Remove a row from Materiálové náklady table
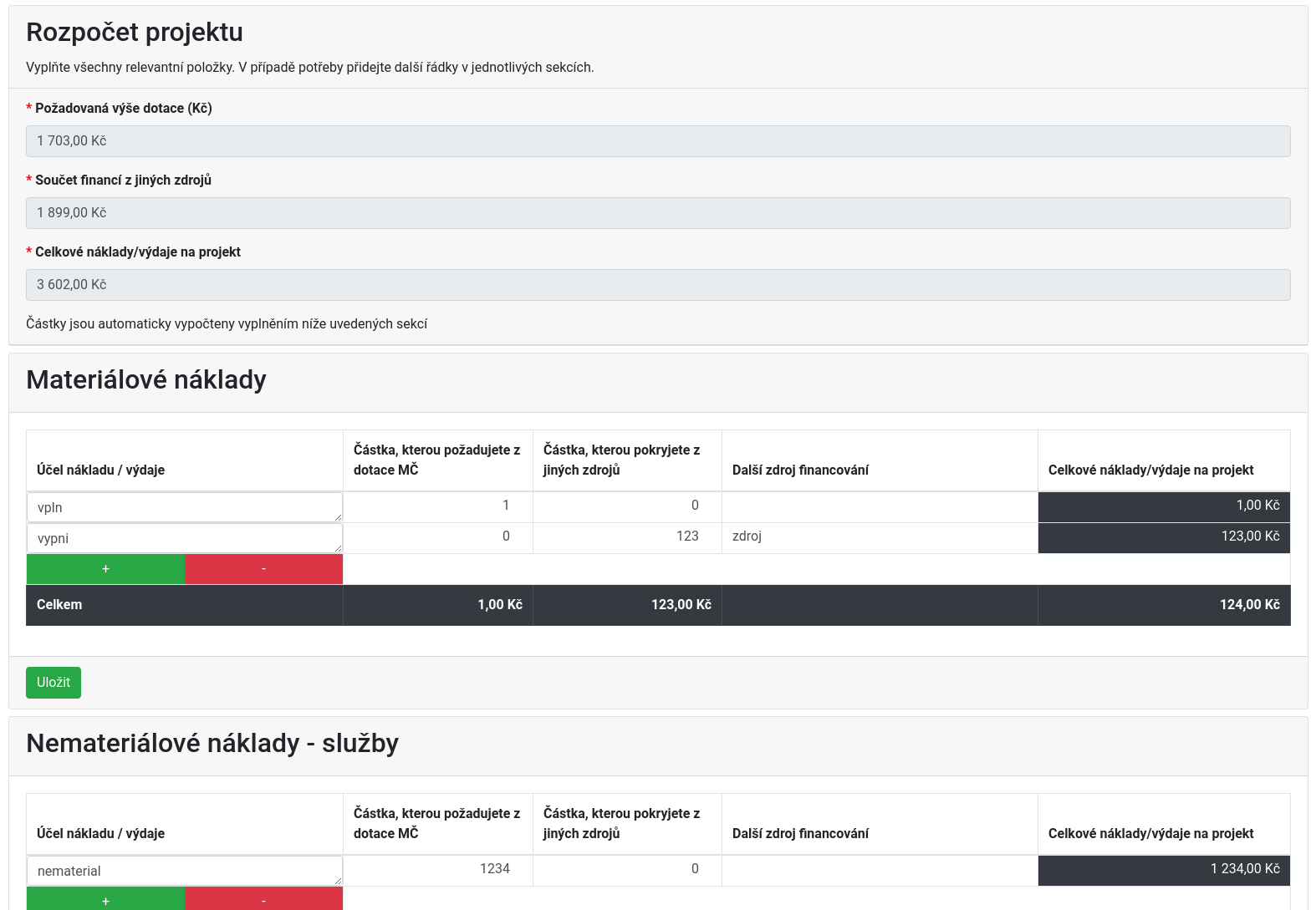Image resolution: width=1316 pixels, height=910 pixels. pyautogui.click(x=263, y=569)
